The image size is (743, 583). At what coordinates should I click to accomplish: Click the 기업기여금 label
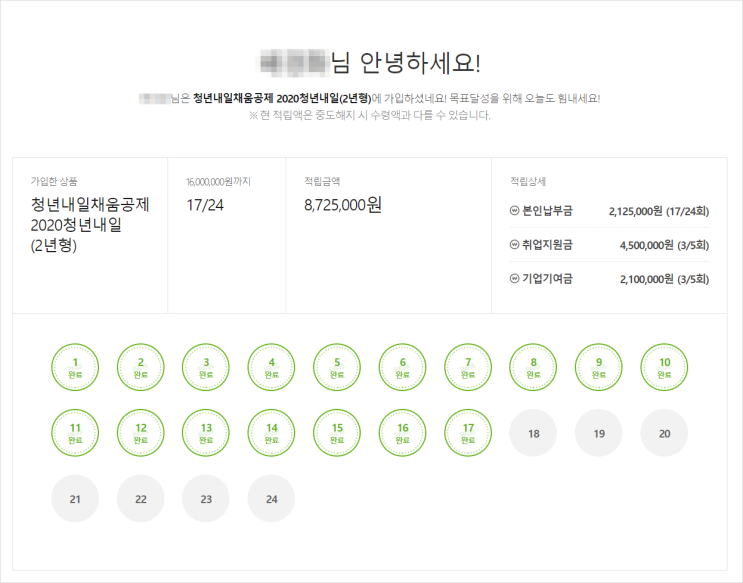tap(547, 278)
